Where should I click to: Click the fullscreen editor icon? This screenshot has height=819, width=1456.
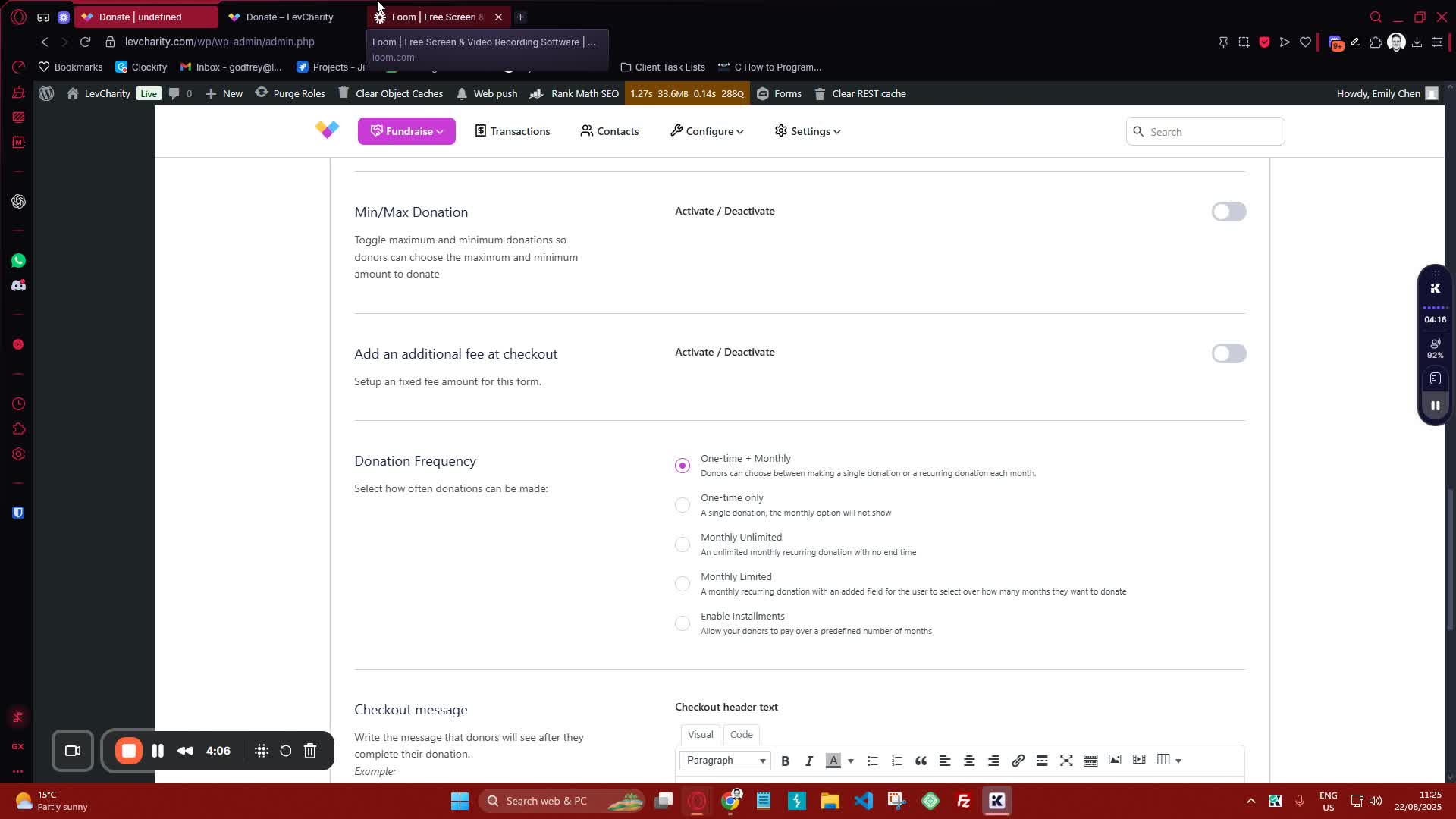click(x=1066, y=761)
